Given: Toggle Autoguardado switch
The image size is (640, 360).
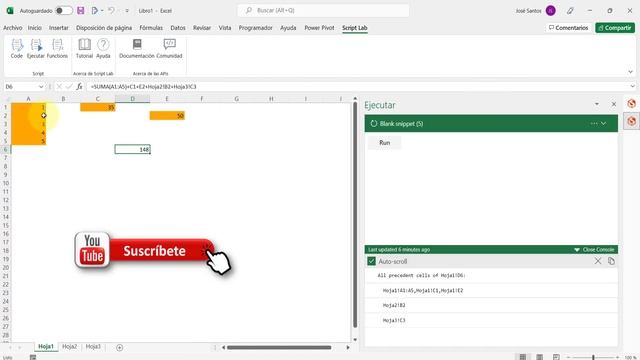Looking at the screenshot, I should [x=64, y=11].
